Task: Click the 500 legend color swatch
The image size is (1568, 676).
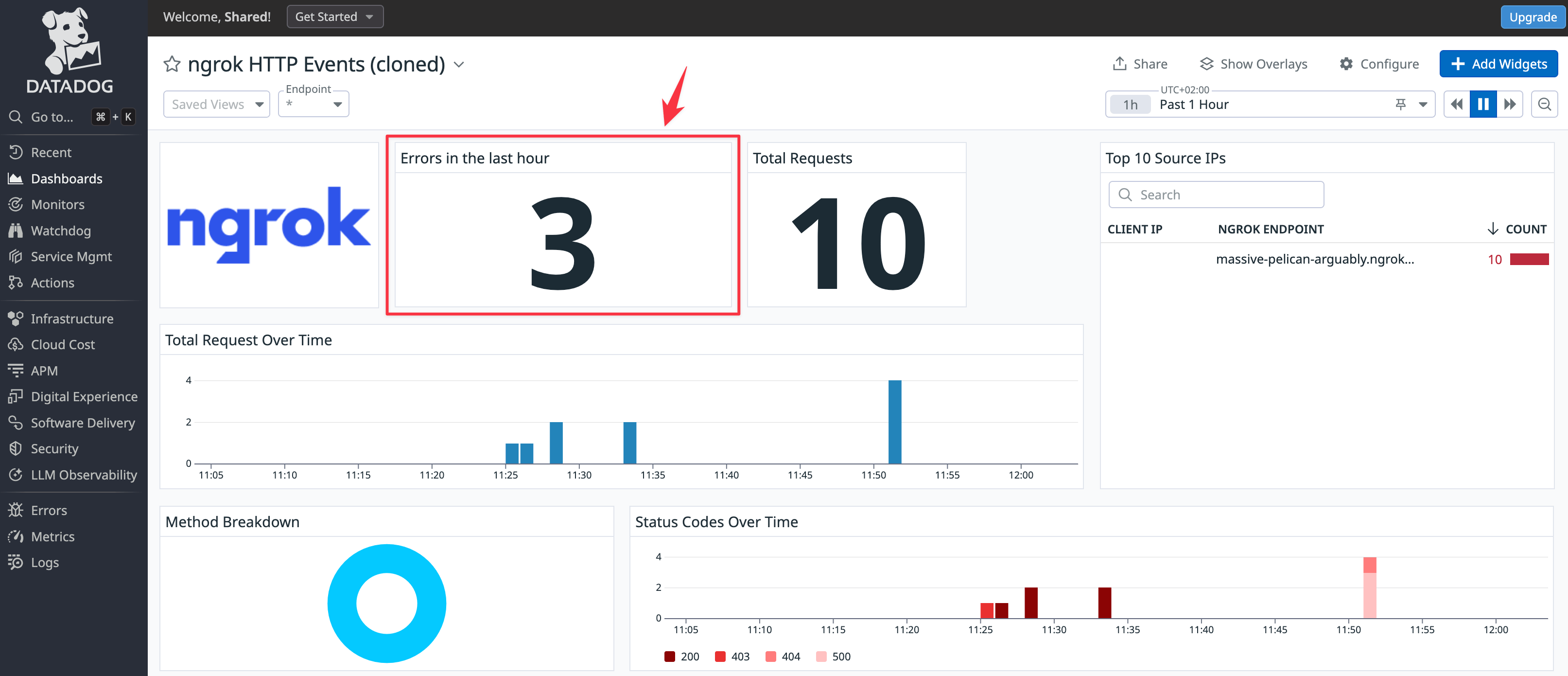Action: click(821, 657)
